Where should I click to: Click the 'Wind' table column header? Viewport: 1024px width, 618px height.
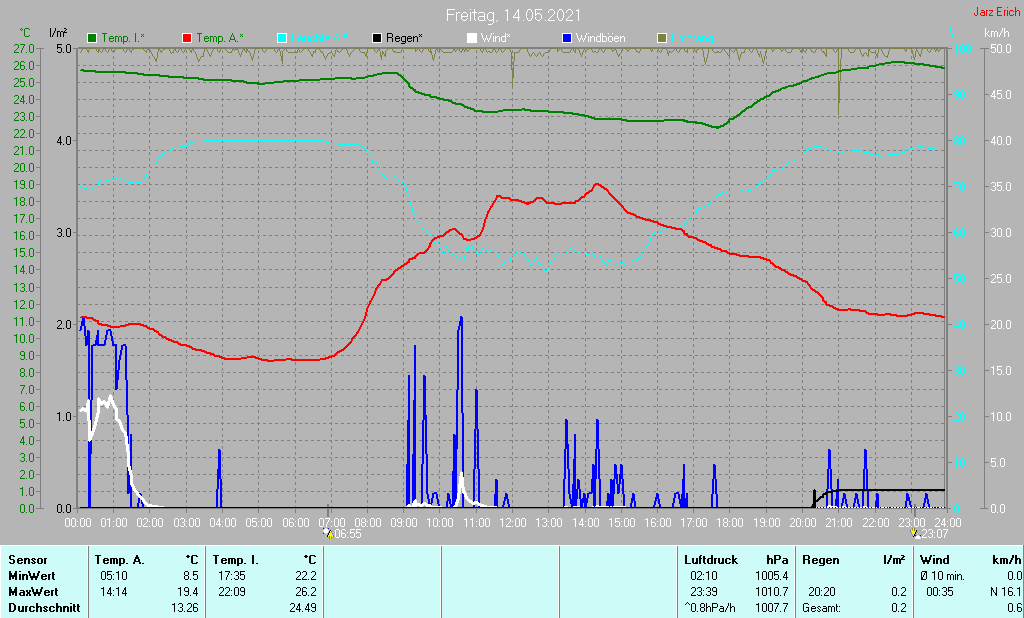coord(935,560)
